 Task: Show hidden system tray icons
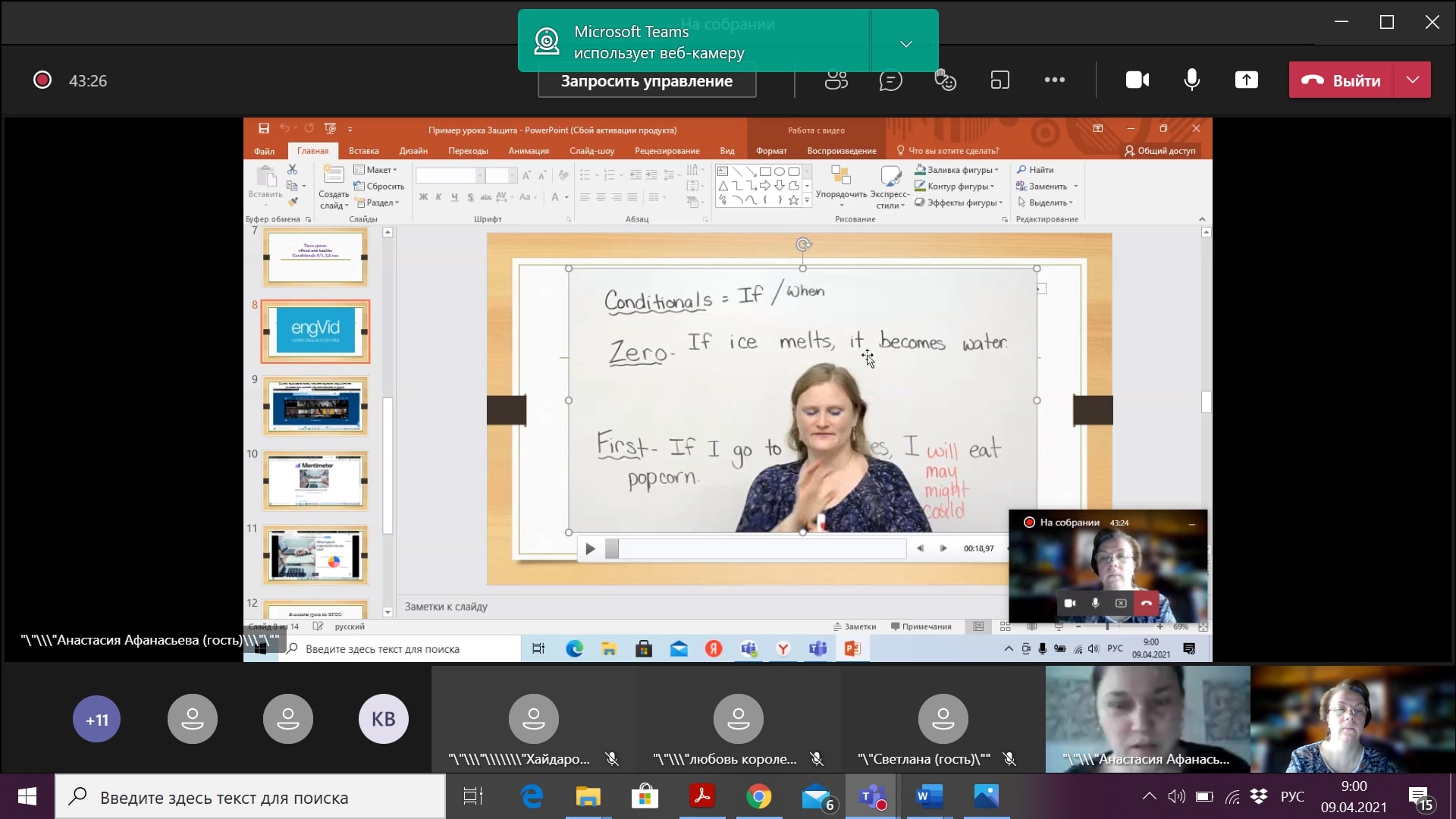pyautogui.click(x=1149, y=797)
